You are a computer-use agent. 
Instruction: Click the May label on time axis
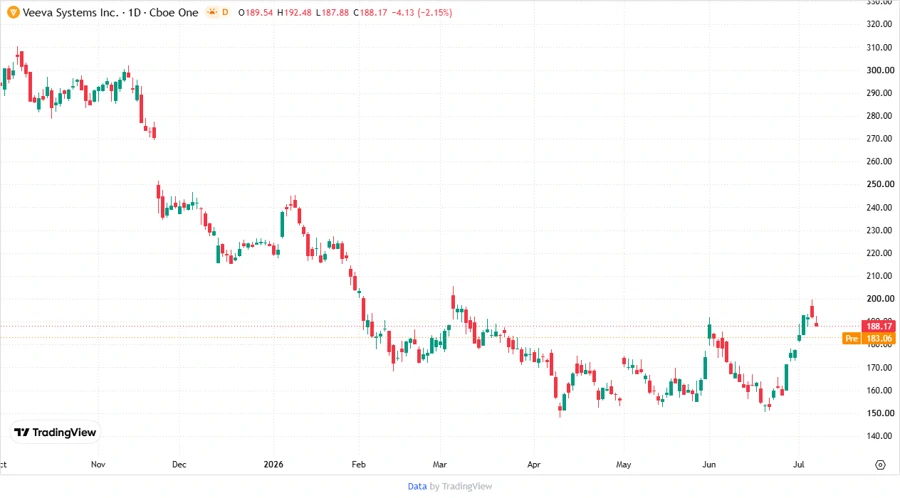623,464
